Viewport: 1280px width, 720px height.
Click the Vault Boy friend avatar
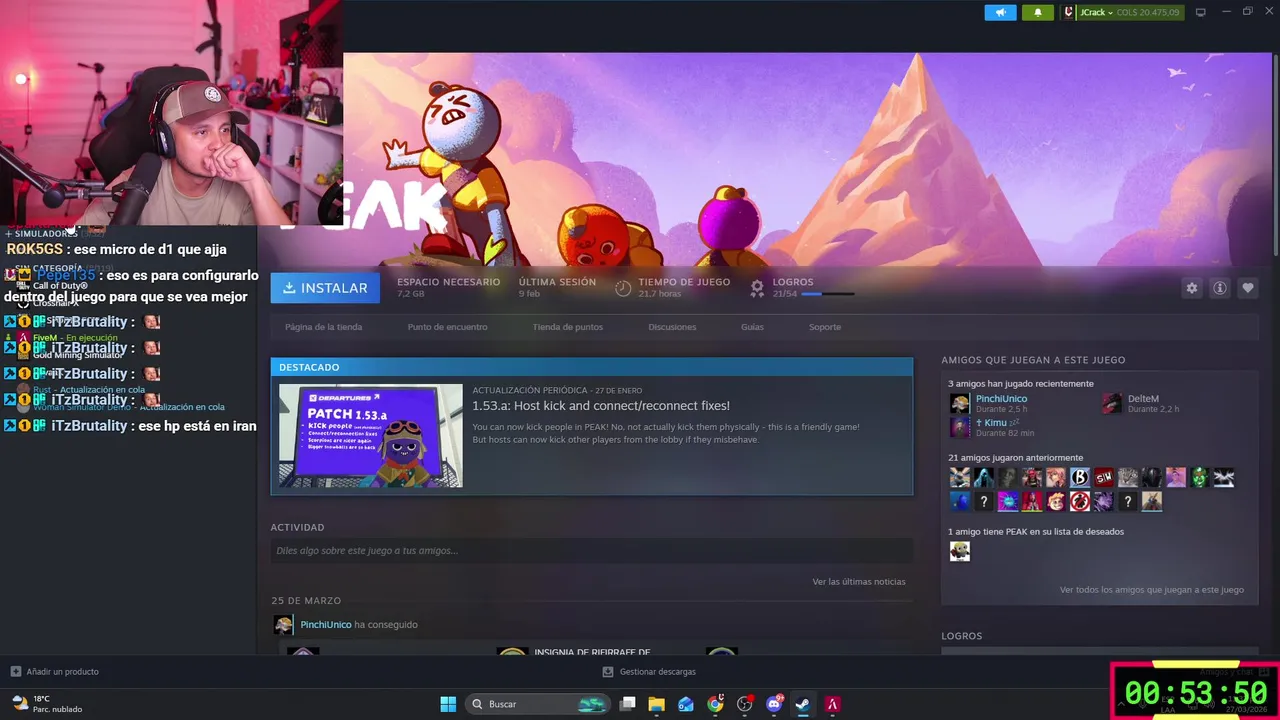pyautogui.click(x=1056, y=502)
